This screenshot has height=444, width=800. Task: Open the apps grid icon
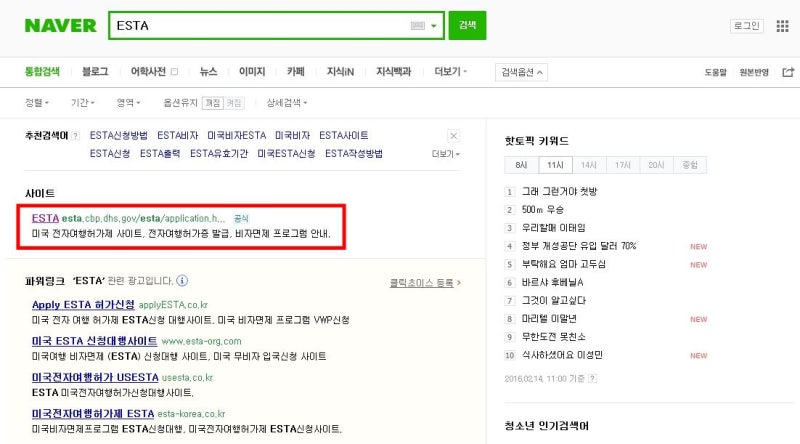783,26
